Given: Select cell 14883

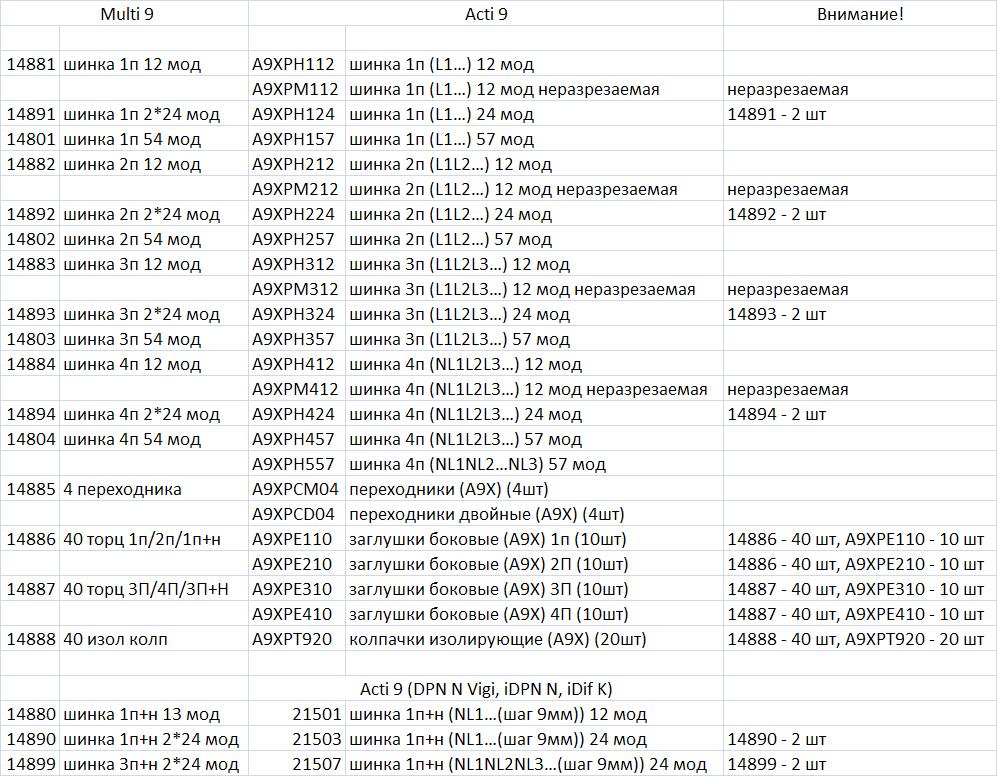Looking at the screenshot, I should 31,263.
